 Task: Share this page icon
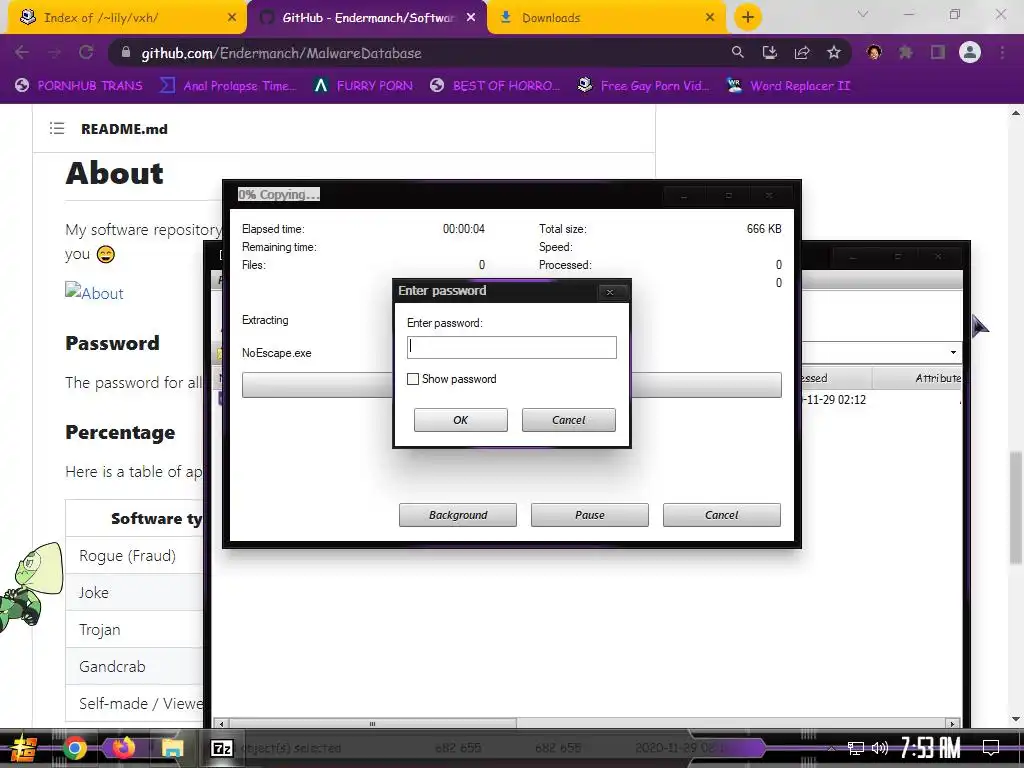click(802, 52)
